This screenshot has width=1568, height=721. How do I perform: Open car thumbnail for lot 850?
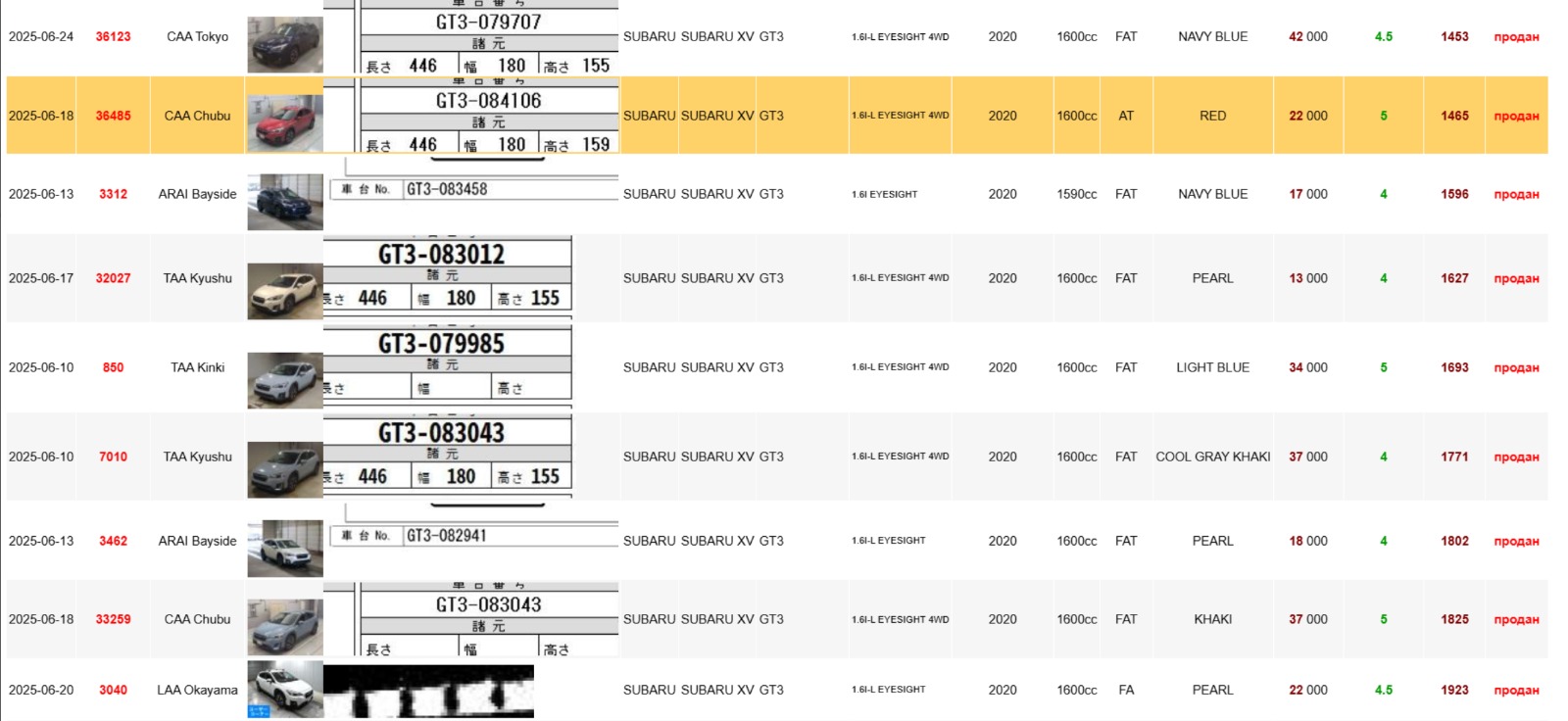pyautogui.click(x=285, y=380)
